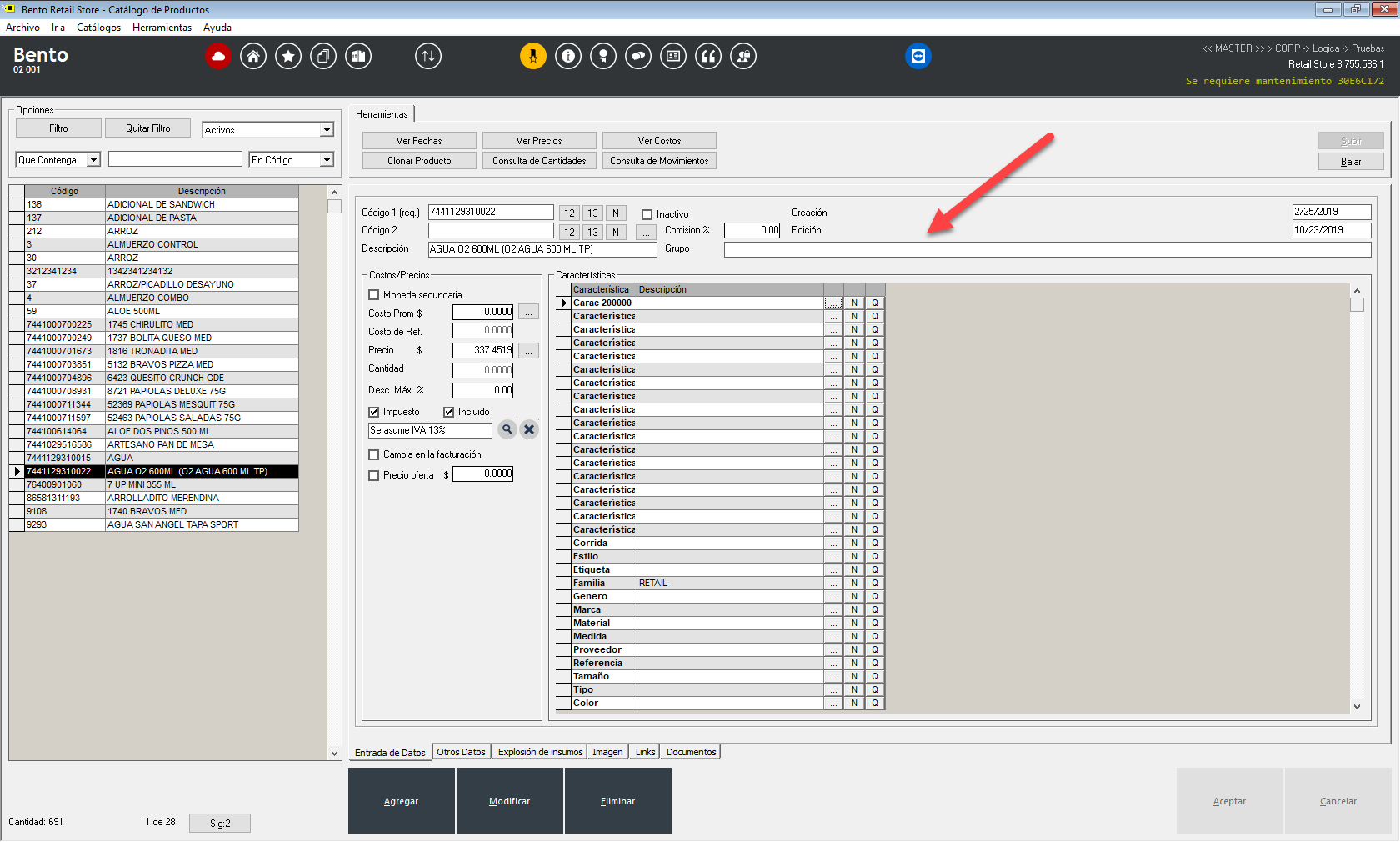
Task: Toggle the Incluido checkbox
Action: 448,412
